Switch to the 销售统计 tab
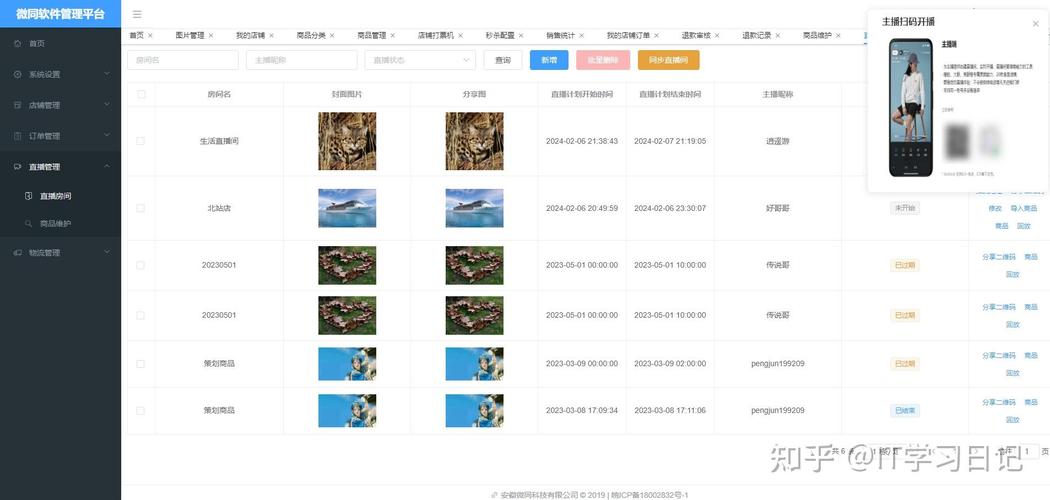This screenshot has width=1050, height=500. [560, 35]
